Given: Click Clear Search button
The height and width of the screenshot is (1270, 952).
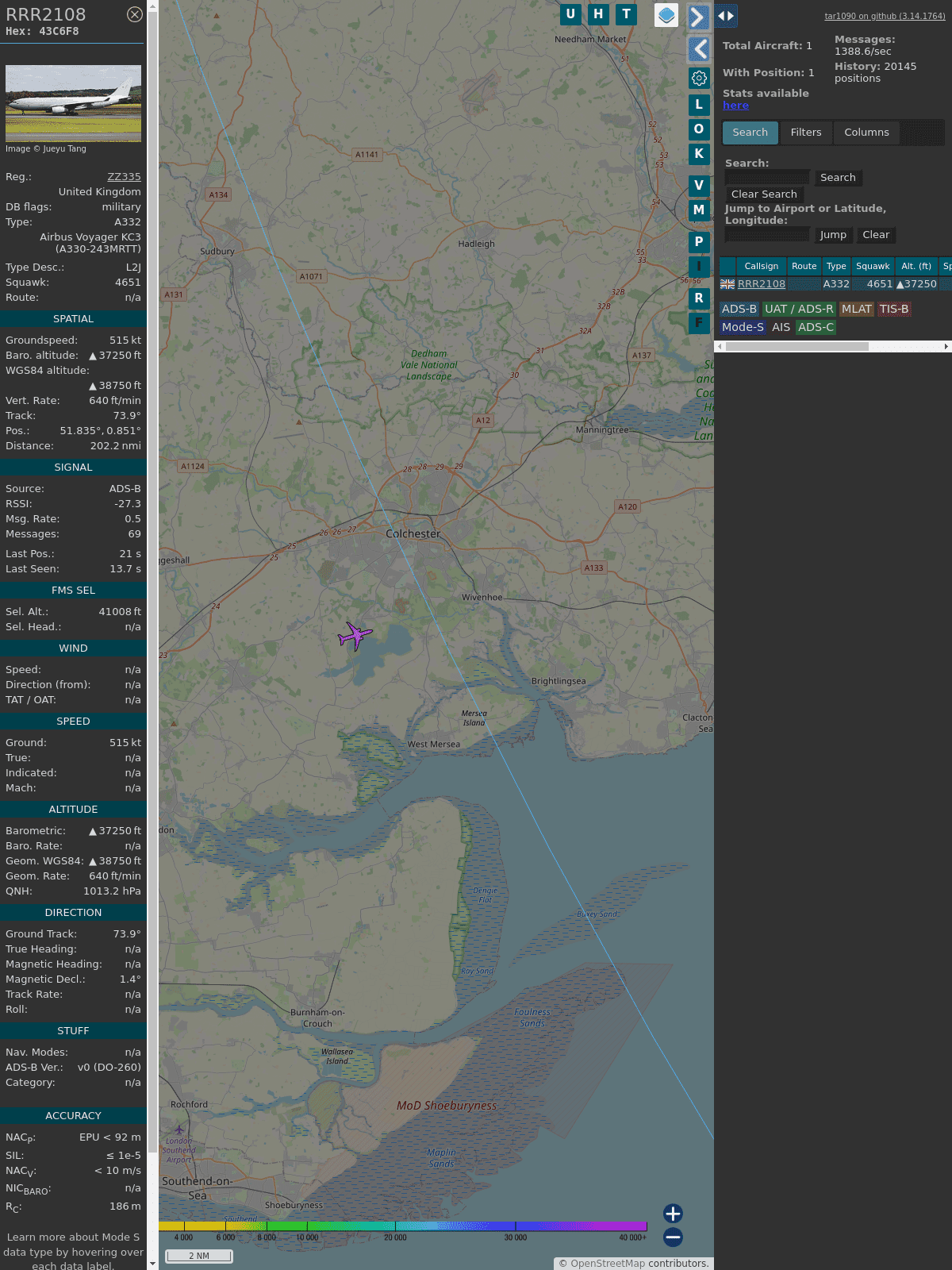Looking at the screenshot, I should [764, 194].
